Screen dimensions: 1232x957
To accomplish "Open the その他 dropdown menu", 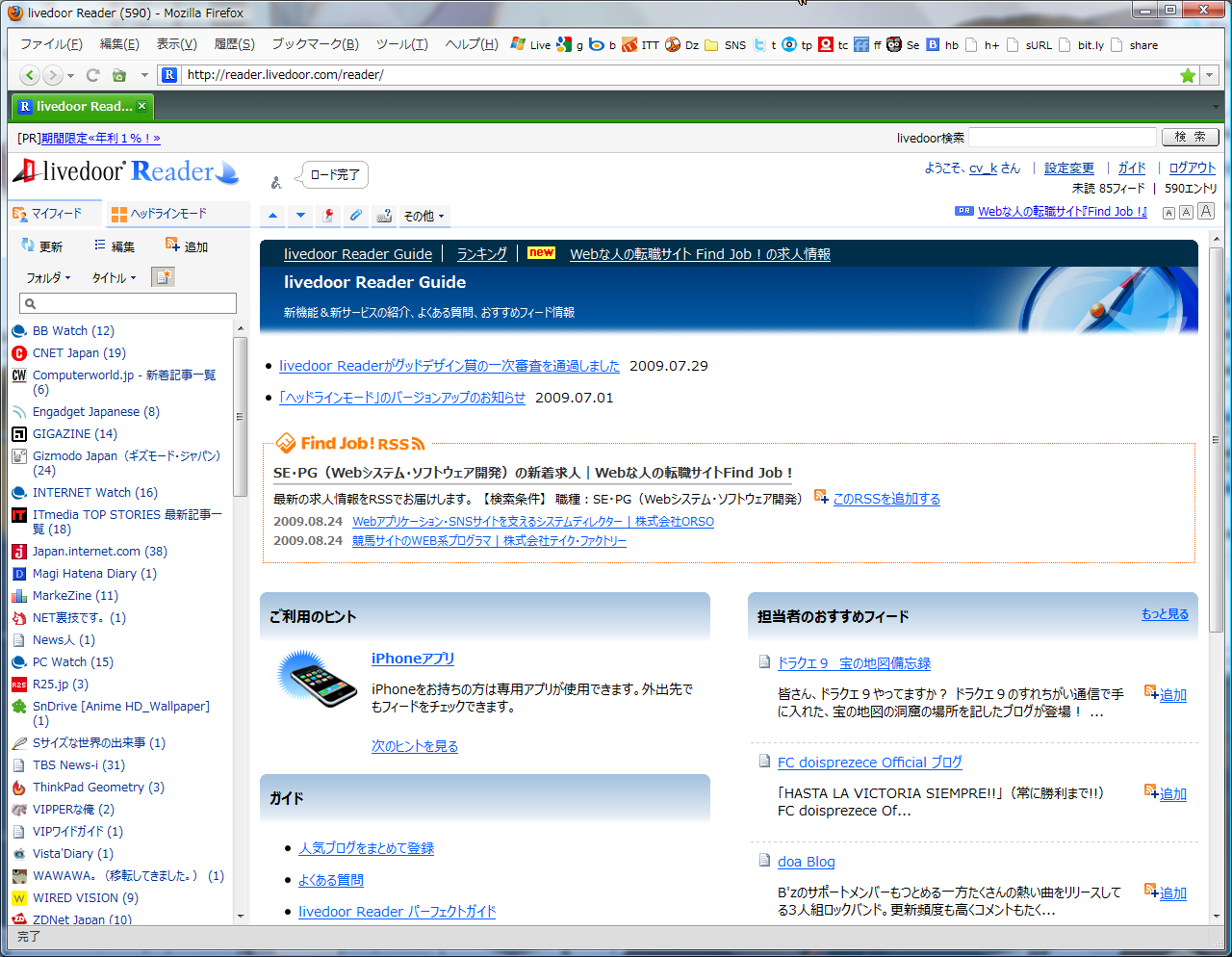I will 424,216.
